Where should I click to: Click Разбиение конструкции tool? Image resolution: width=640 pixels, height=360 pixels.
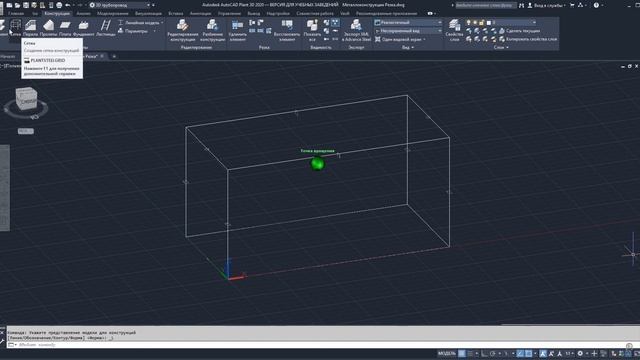point(212,31)
